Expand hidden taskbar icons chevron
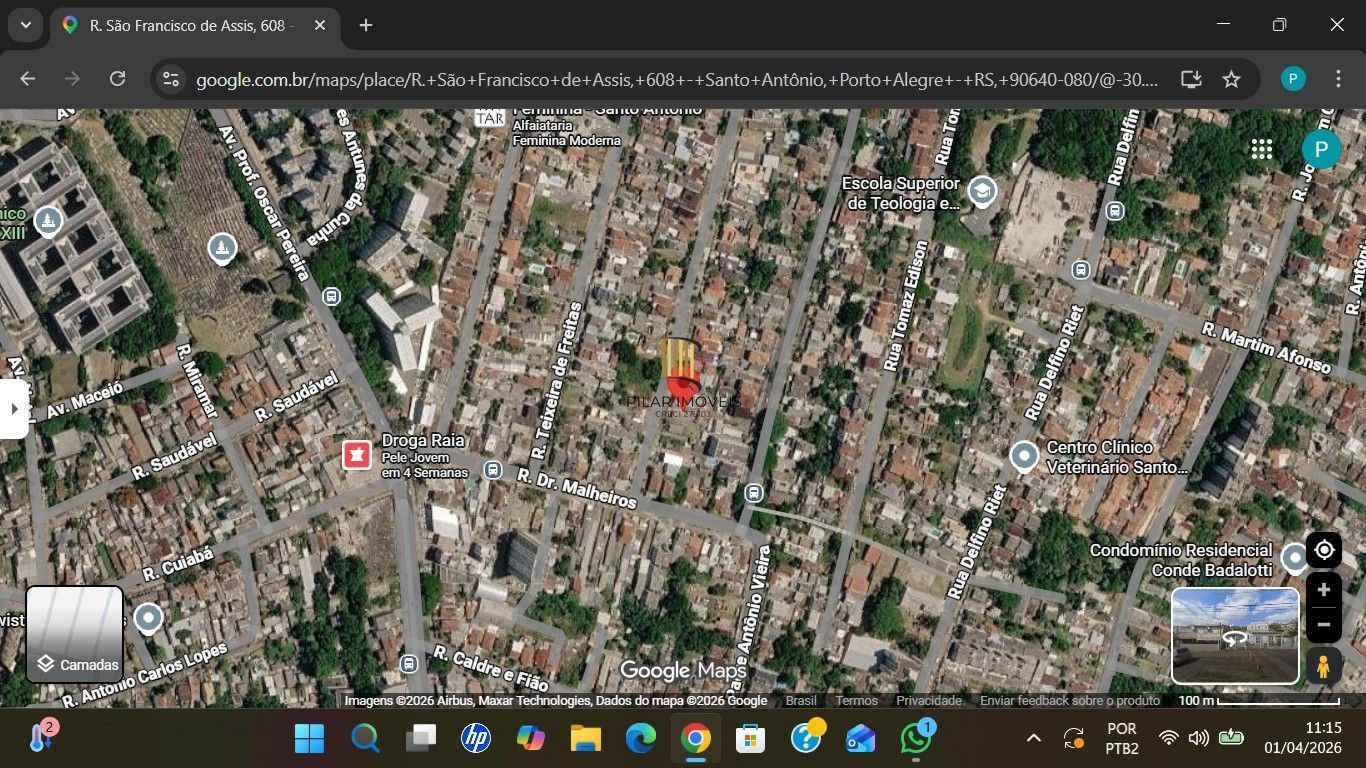 [1033, 740]
